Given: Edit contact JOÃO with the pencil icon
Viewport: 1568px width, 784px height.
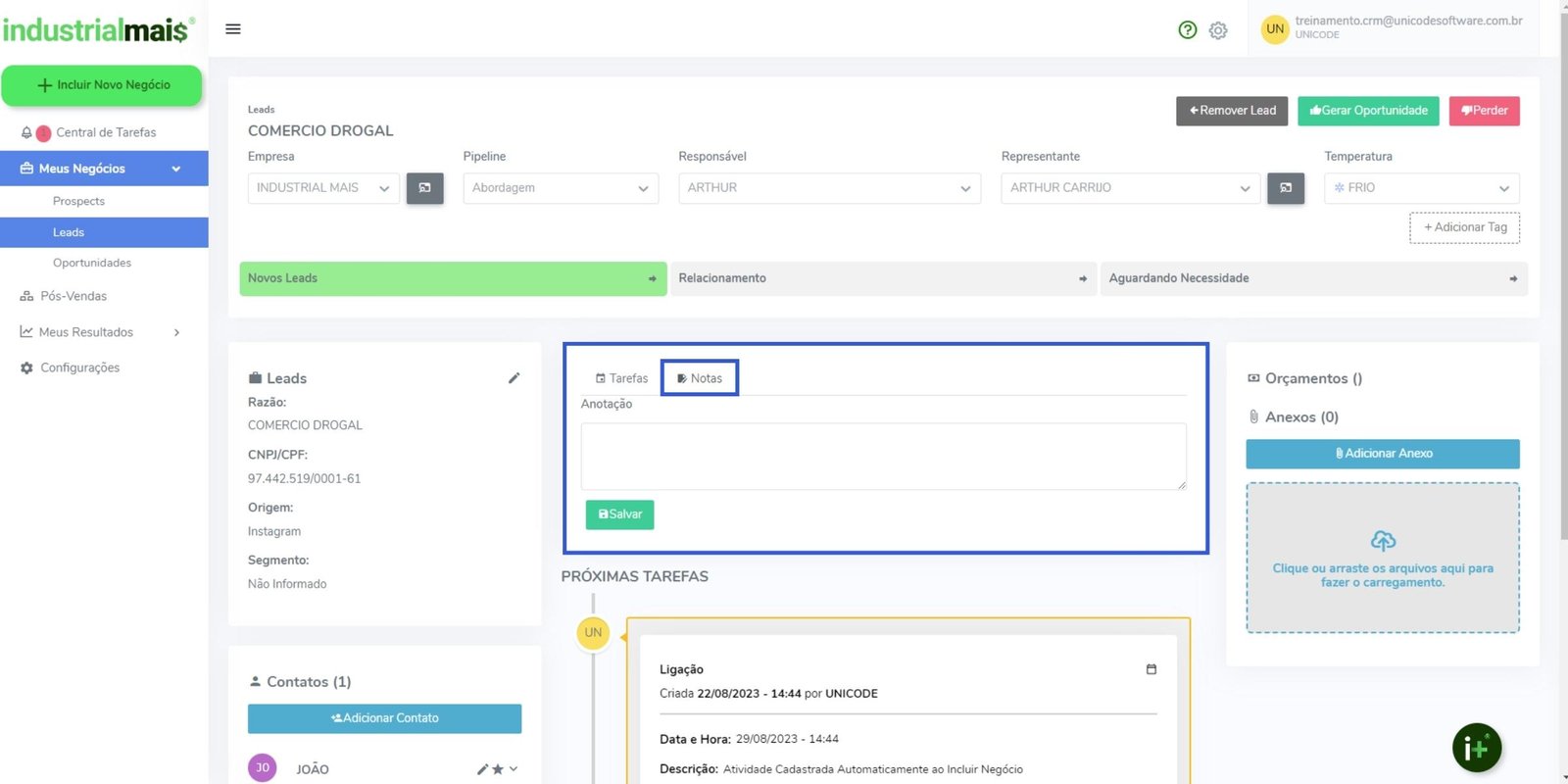Looking at the screenshot, I should (482, 769).
